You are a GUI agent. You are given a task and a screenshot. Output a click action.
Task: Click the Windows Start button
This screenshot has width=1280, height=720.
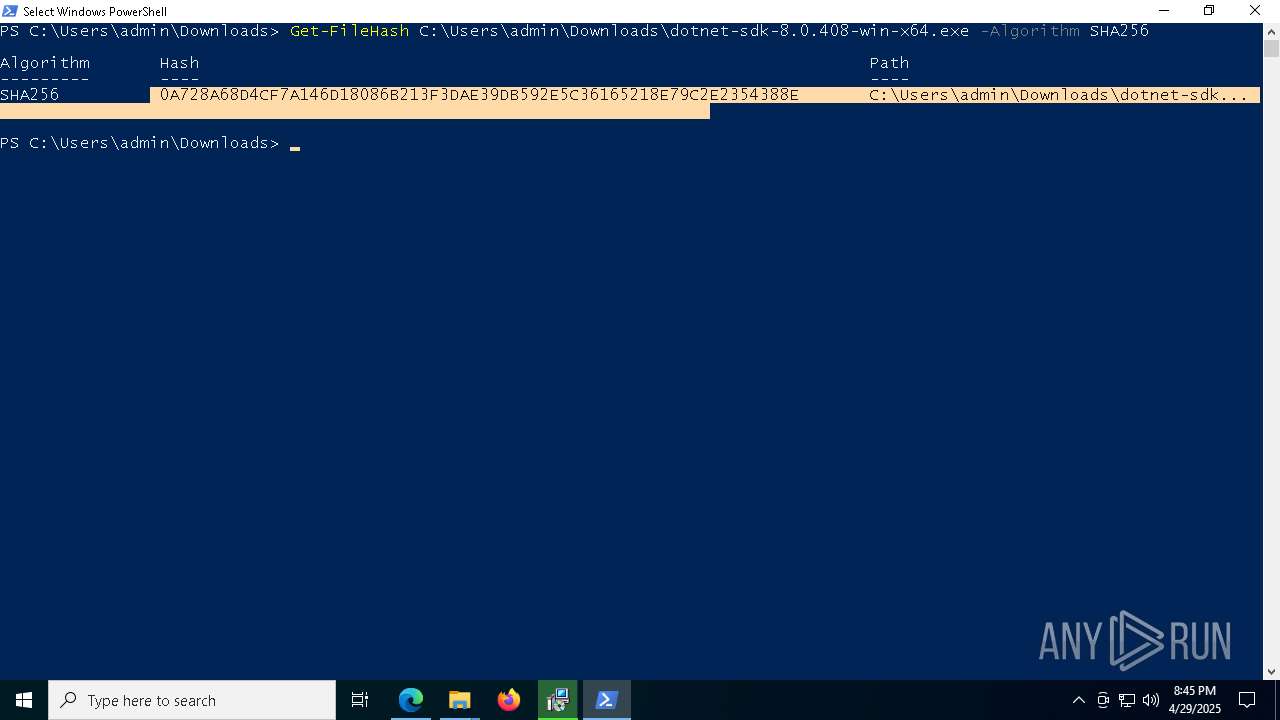[24, 700]
